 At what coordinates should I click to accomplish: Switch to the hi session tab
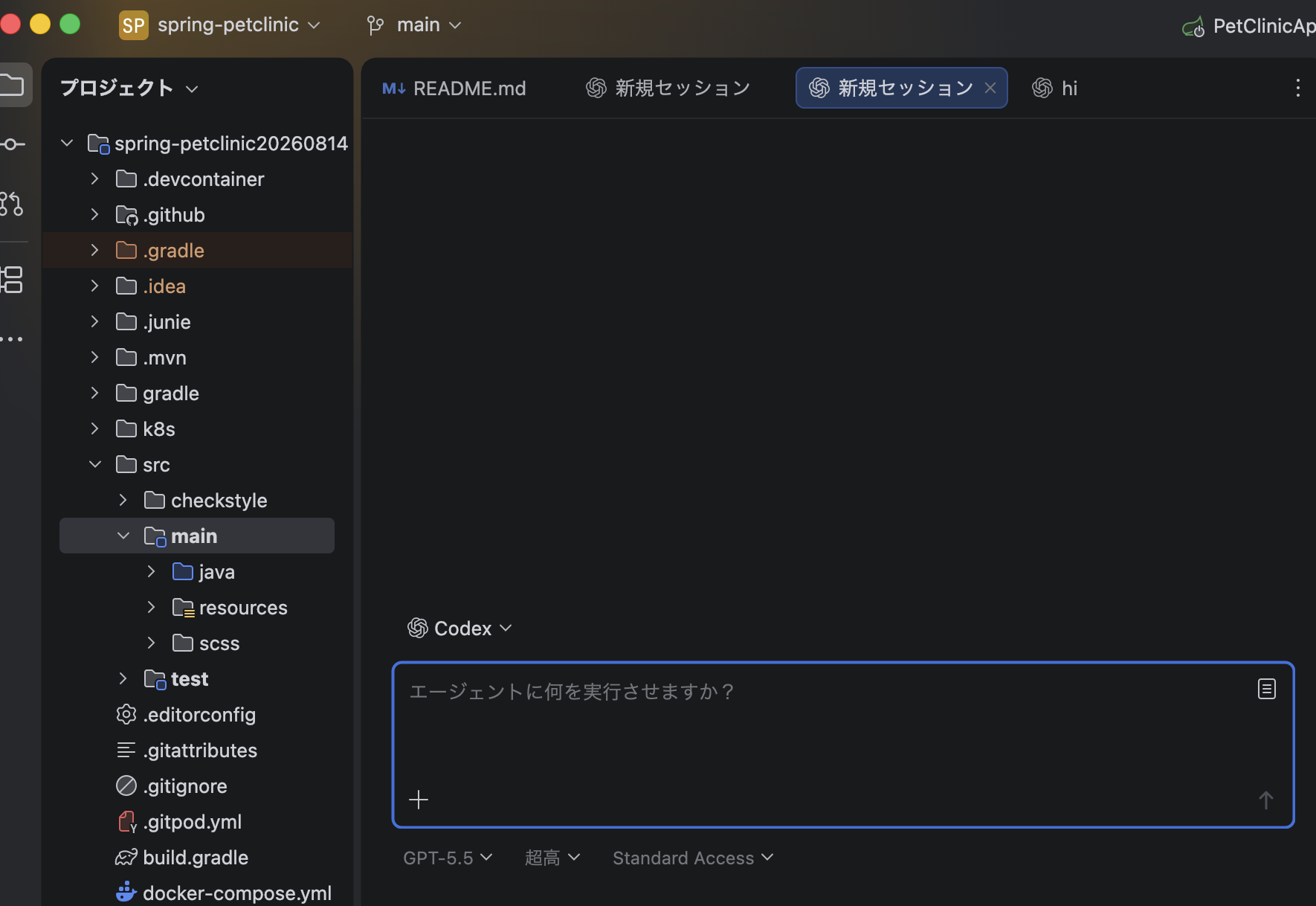[x=1055, y=89]
